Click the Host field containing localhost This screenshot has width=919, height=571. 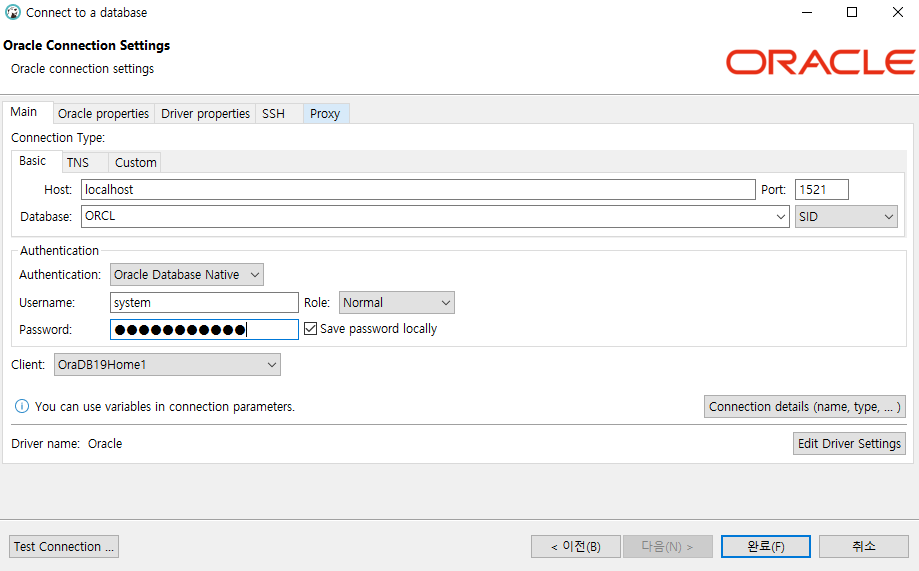tap(418, 189)
